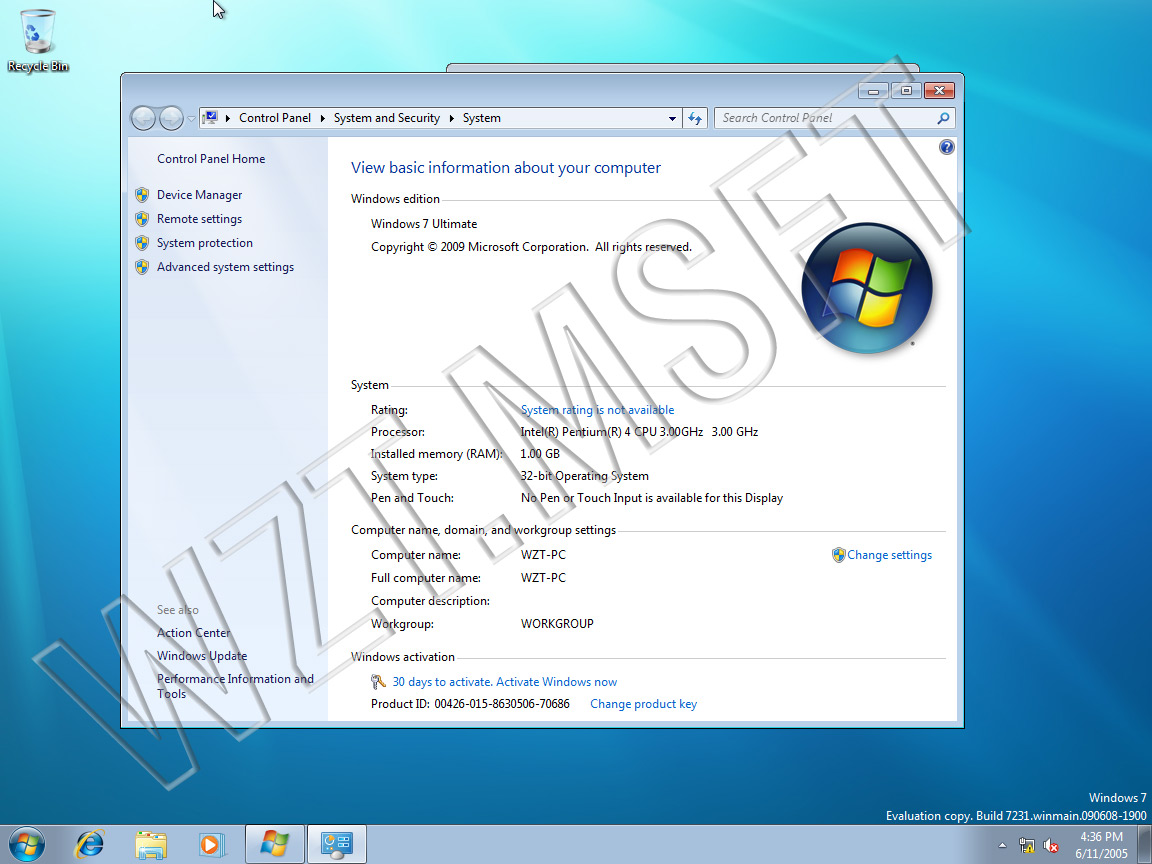Open Help with the question mark icon
1152x864 pixels.
947,147
